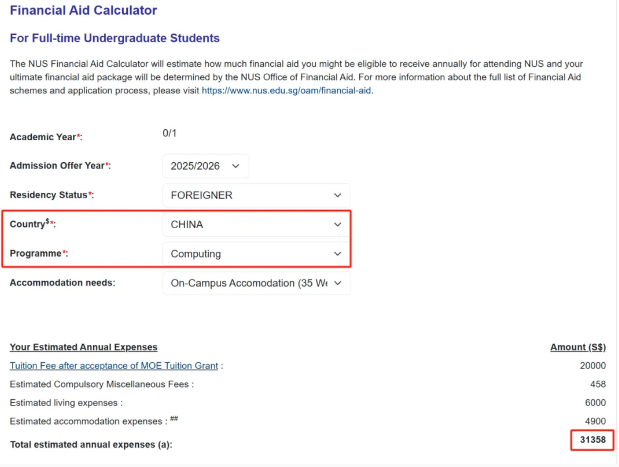Viewport: 619px width, 467px height.
Task: Open the Admission Offer Year dropdown
Action: (205, 165)
